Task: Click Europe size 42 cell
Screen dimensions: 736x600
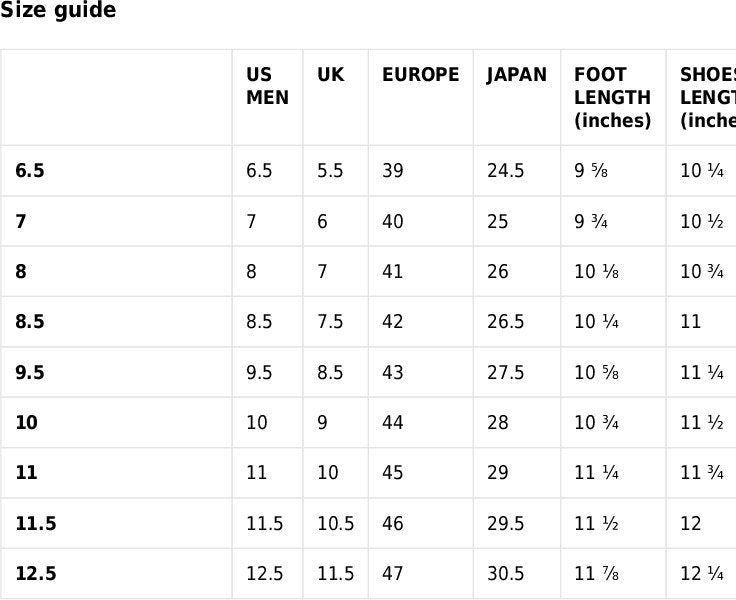Action: click(x=393, y=322)
